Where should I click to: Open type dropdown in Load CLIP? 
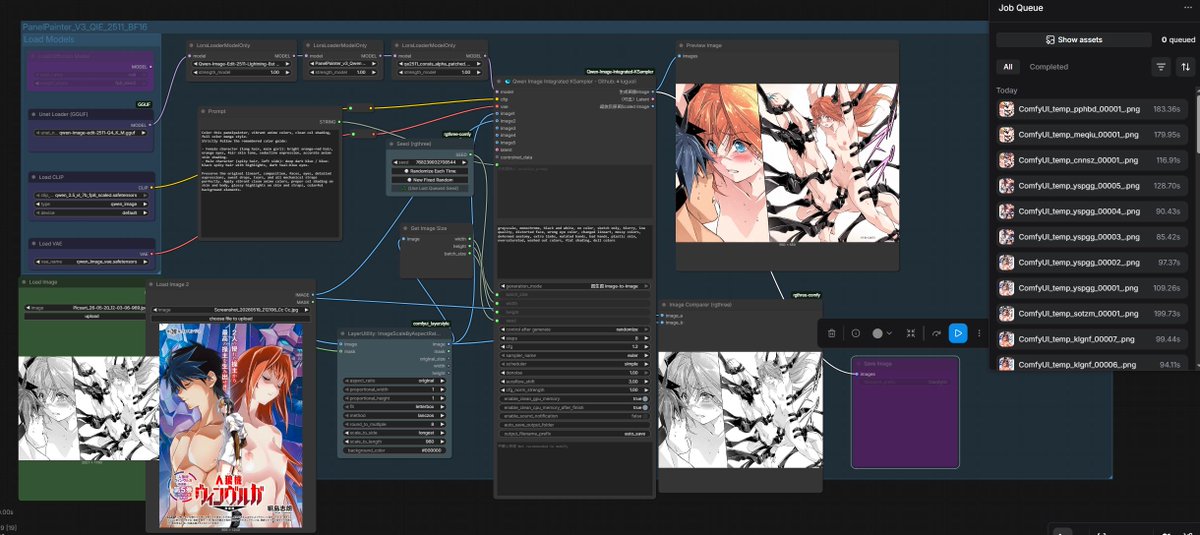[90, 203]
